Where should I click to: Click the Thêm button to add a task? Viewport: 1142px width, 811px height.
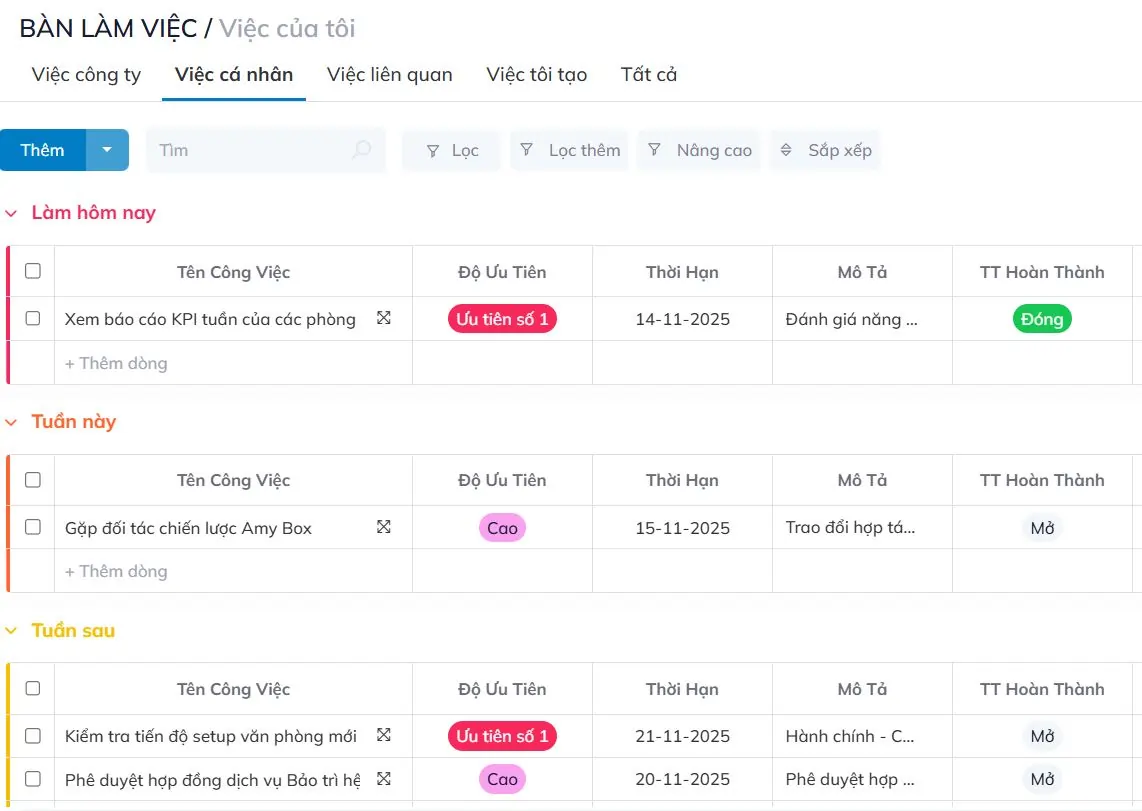pyautogui.click(x=43, y=149)
